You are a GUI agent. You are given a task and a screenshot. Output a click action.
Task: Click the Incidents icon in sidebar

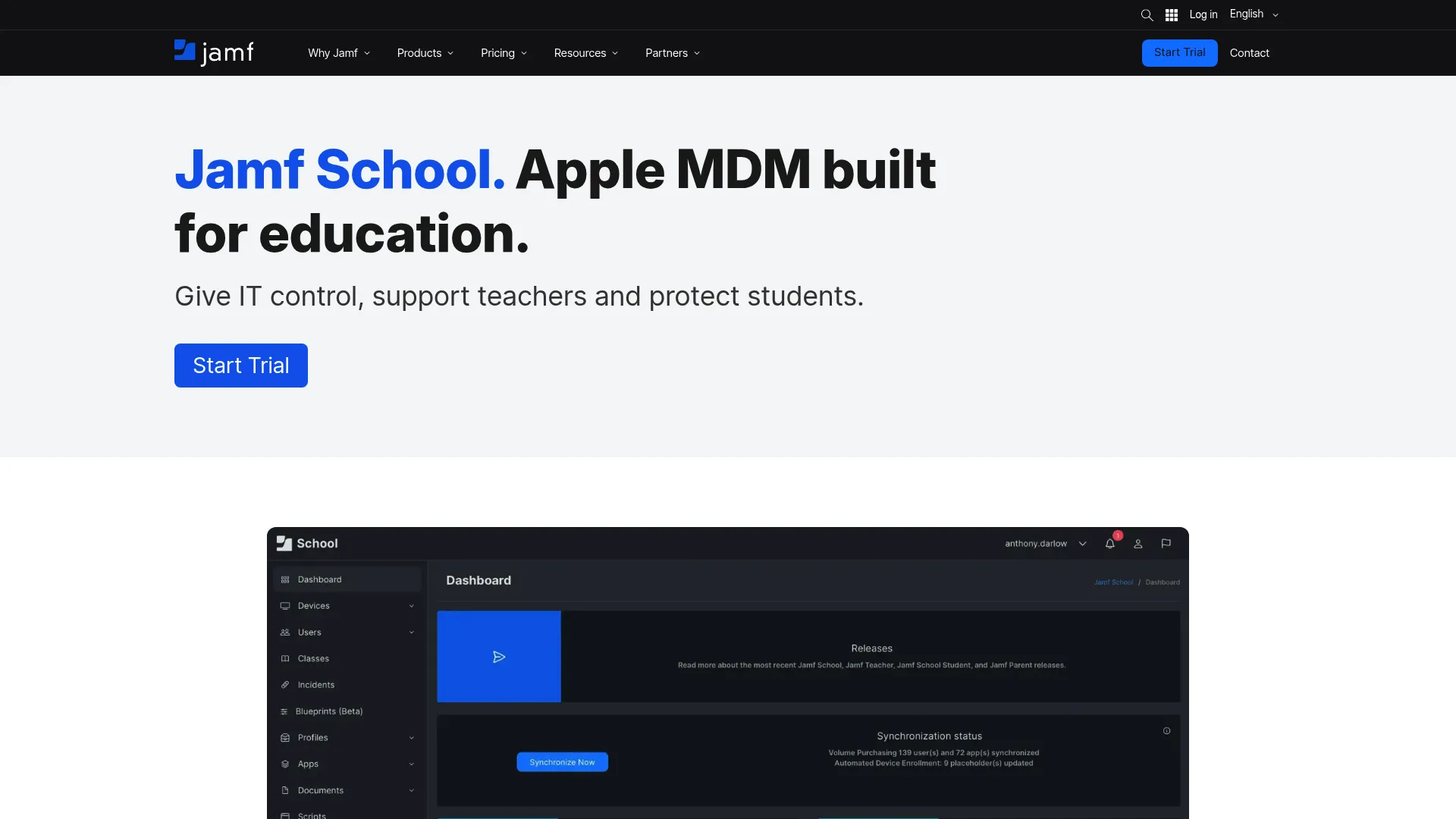pyautogui.click(x=285, y=685)
